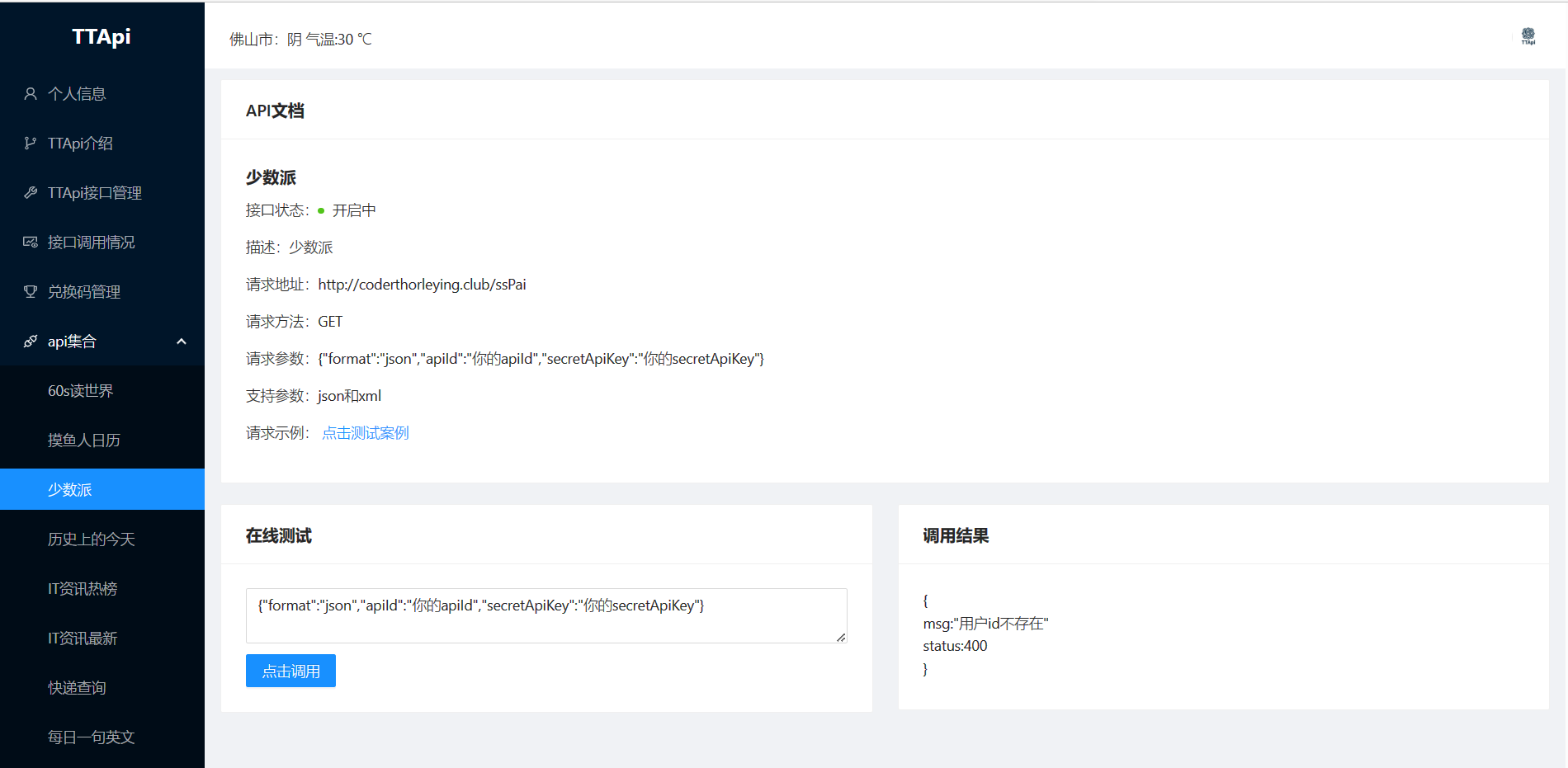Select 摸鱼人日历 in the sidebar
Screen dimensions: 1568x768
pyautogui.click(x=102, y=441)
